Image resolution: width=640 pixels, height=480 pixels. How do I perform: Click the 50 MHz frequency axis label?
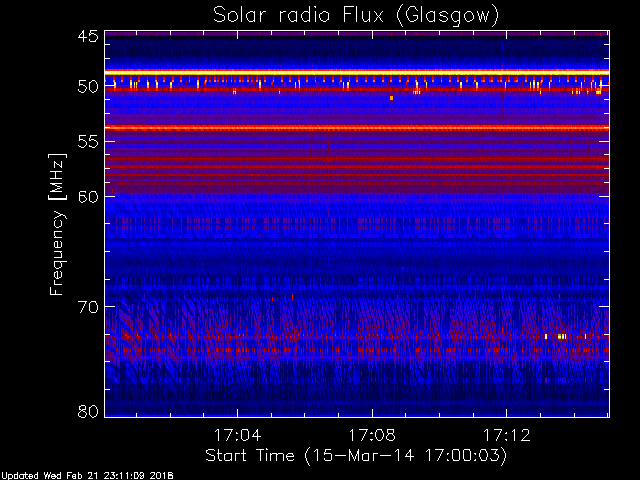click(x=88, y=87)
